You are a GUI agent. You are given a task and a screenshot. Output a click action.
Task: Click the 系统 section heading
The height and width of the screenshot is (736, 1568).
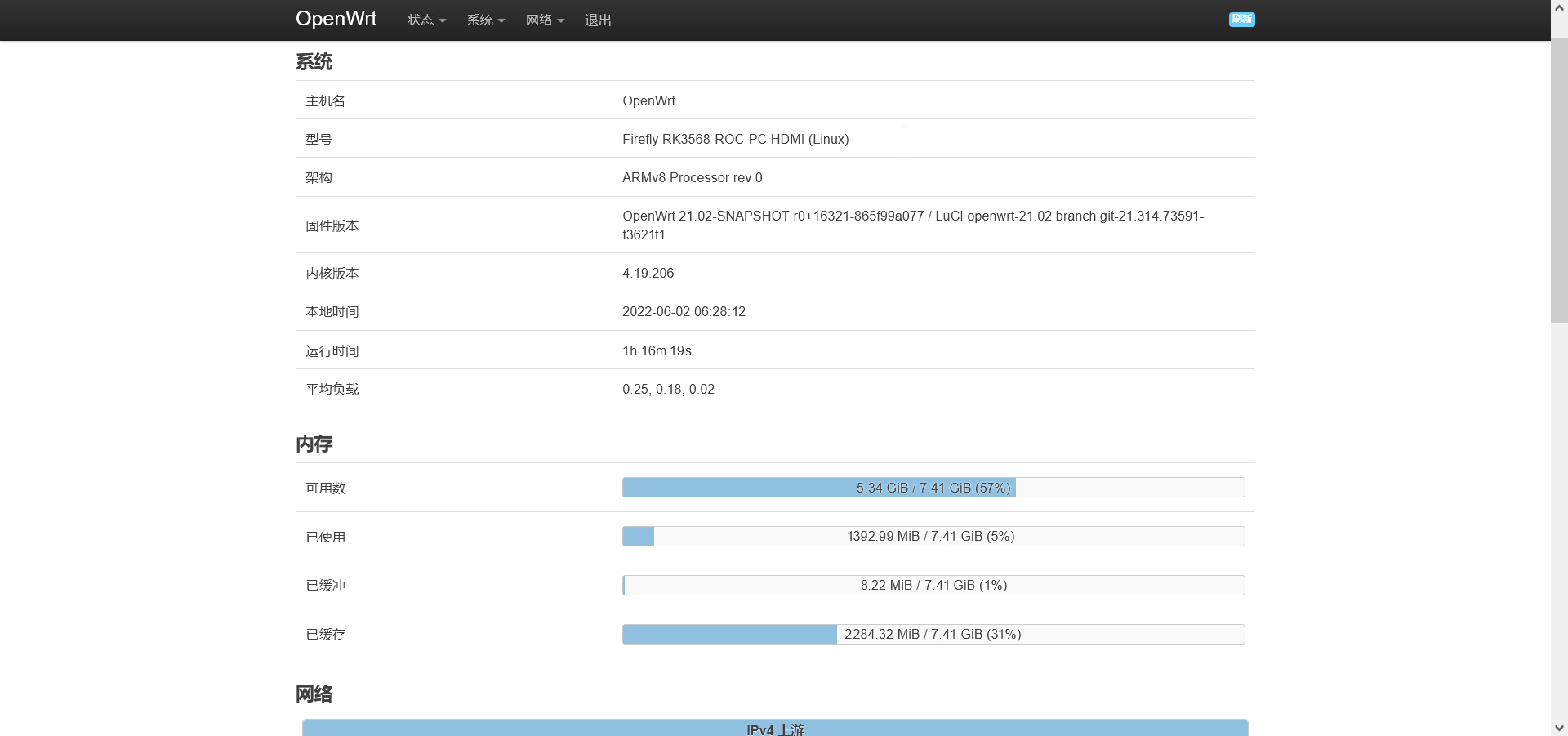[x=314, y=62]
